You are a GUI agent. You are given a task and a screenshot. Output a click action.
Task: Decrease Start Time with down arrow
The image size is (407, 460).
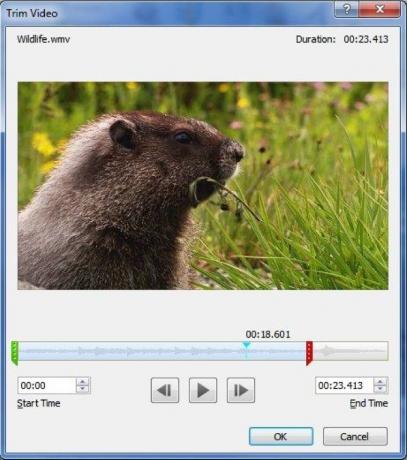click(x=82, y=389)
